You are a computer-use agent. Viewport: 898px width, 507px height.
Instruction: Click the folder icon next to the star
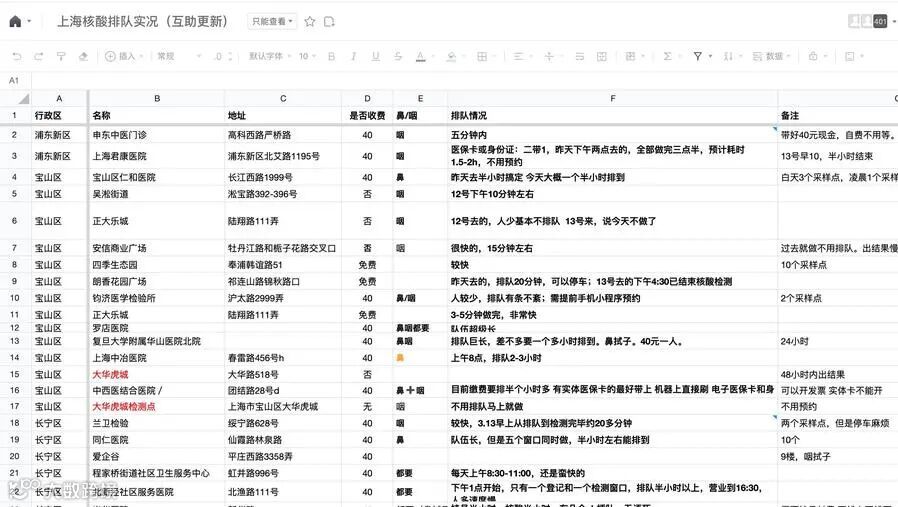pos(329,22)
